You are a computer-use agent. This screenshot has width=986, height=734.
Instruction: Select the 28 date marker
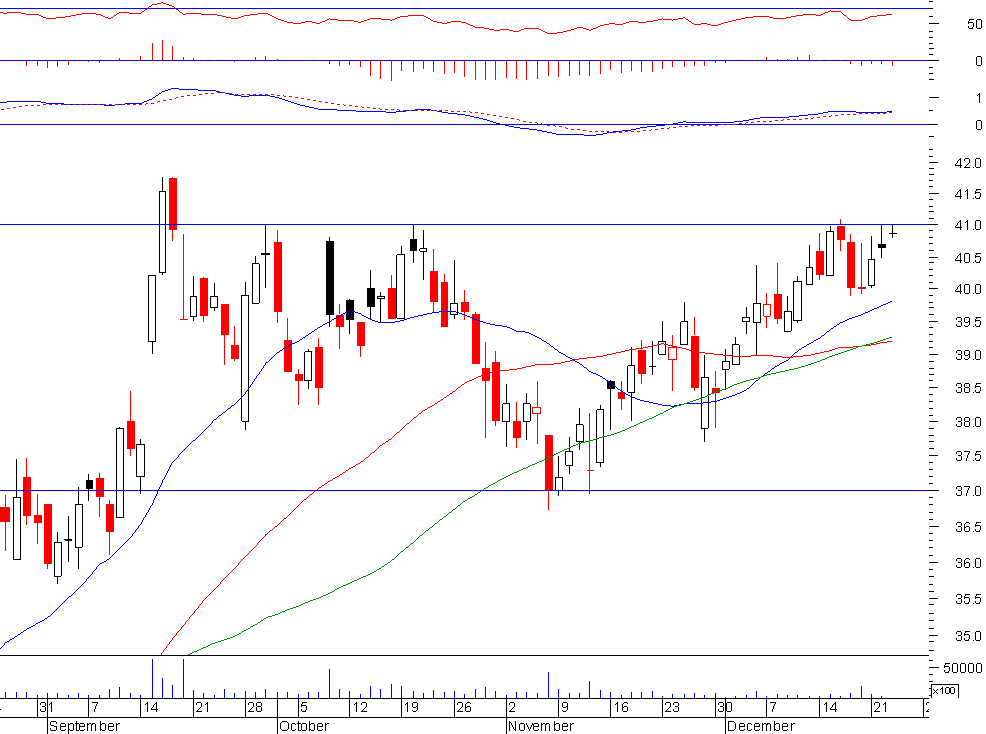tap(255, 708)
